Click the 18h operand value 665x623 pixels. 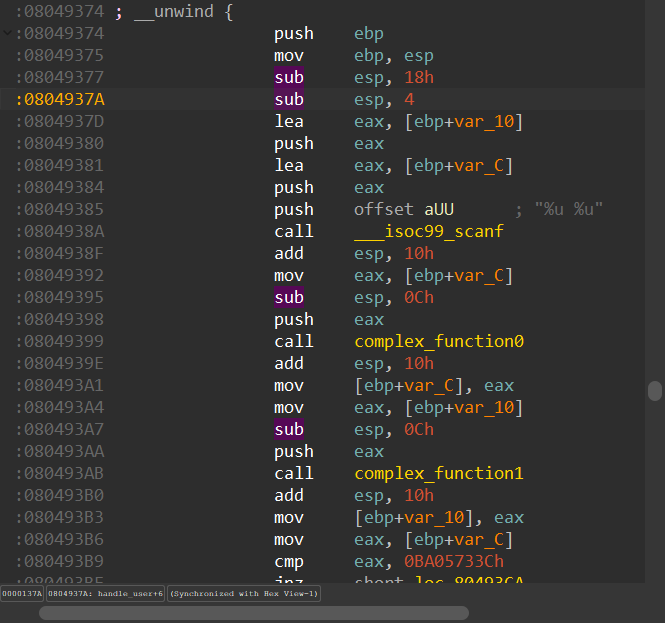(x=419, y=77)
